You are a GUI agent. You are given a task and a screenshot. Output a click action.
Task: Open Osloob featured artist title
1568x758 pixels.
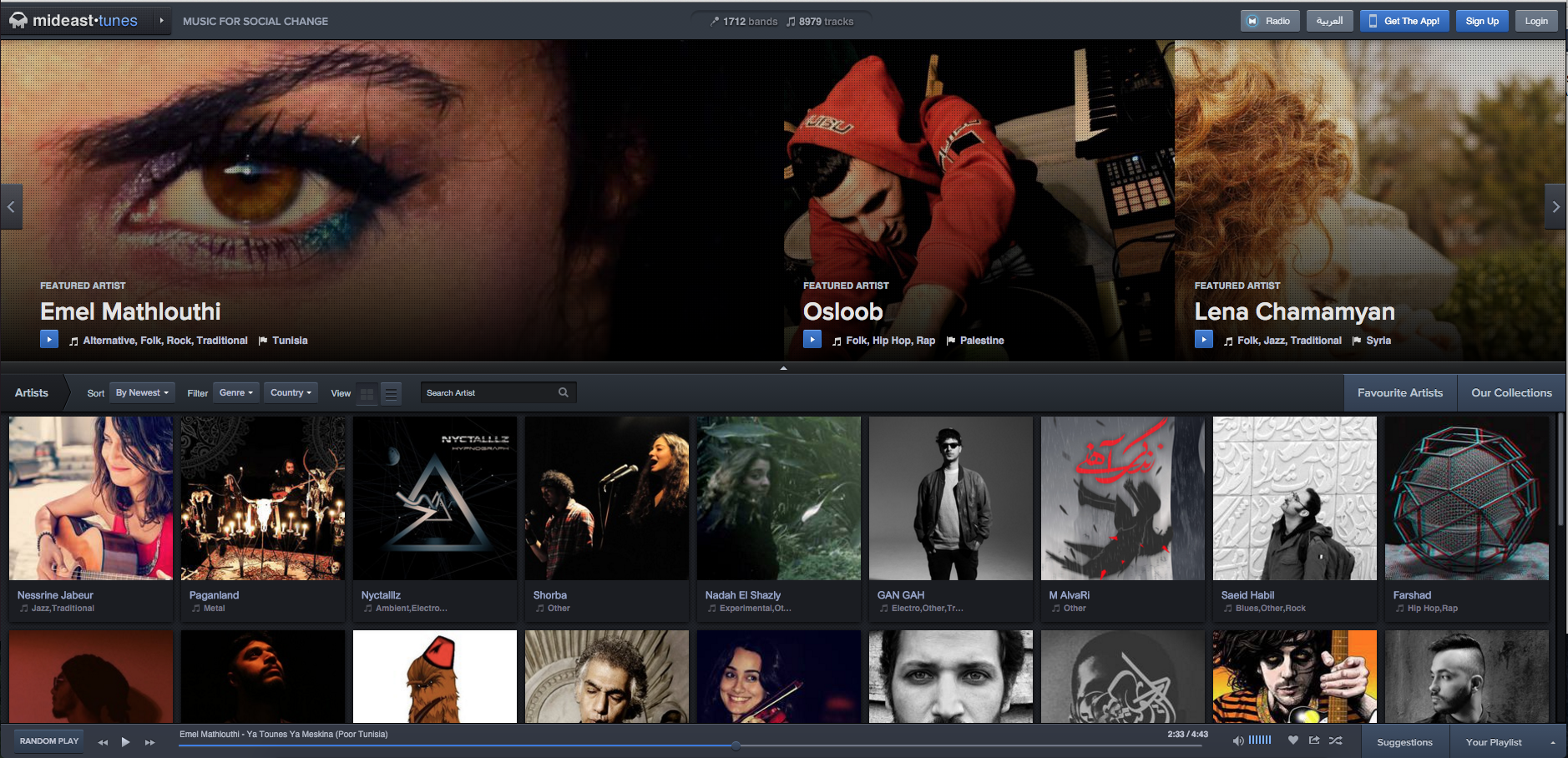click(x=843, y=311)
